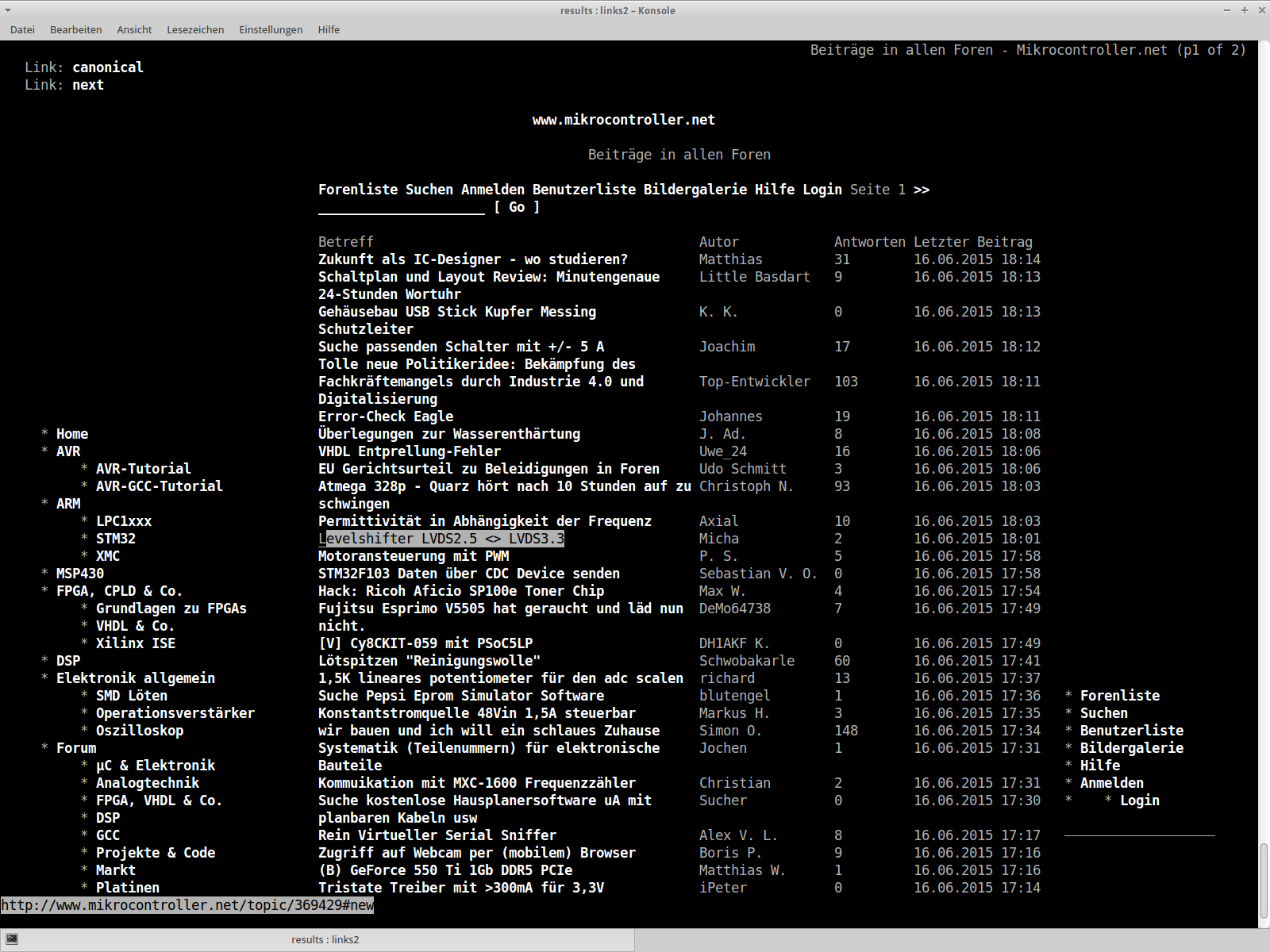This screenshot has width=1270, height=952.
Task: Open the Datei menu
Action: coord(22,29)
